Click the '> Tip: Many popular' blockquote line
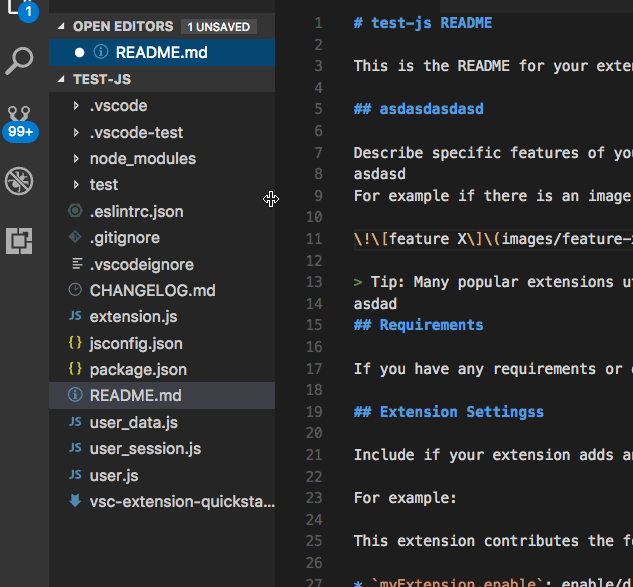Viewport: 633px width, 587px height. click(x=493, y=282)
